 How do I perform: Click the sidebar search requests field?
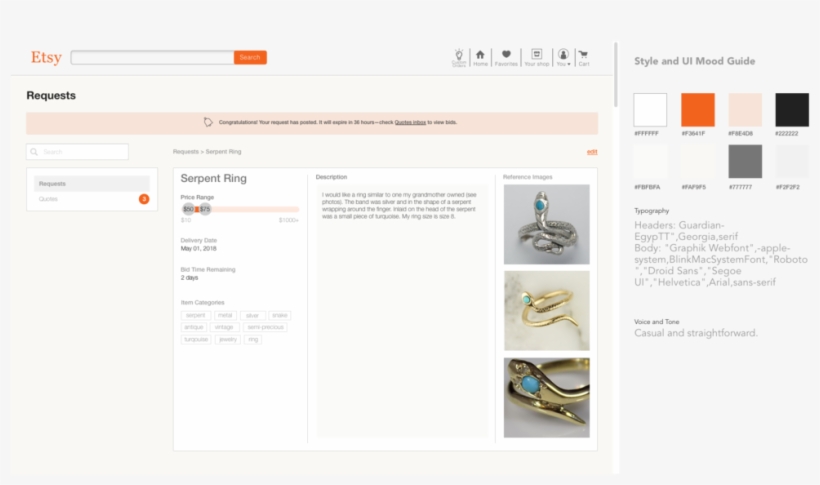(78, 152)
